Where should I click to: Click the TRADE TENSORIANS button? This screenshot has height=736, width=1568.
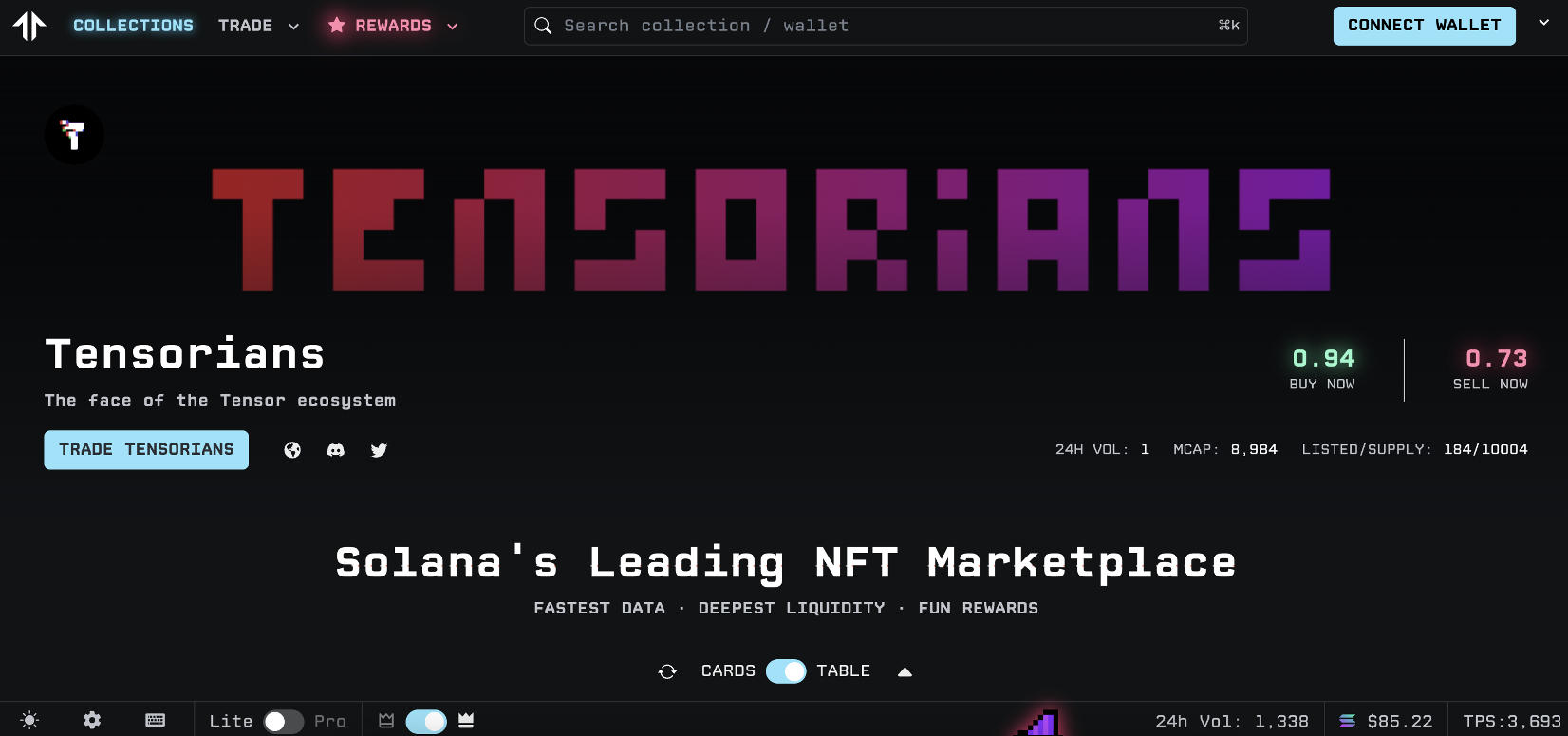(146, 450)
